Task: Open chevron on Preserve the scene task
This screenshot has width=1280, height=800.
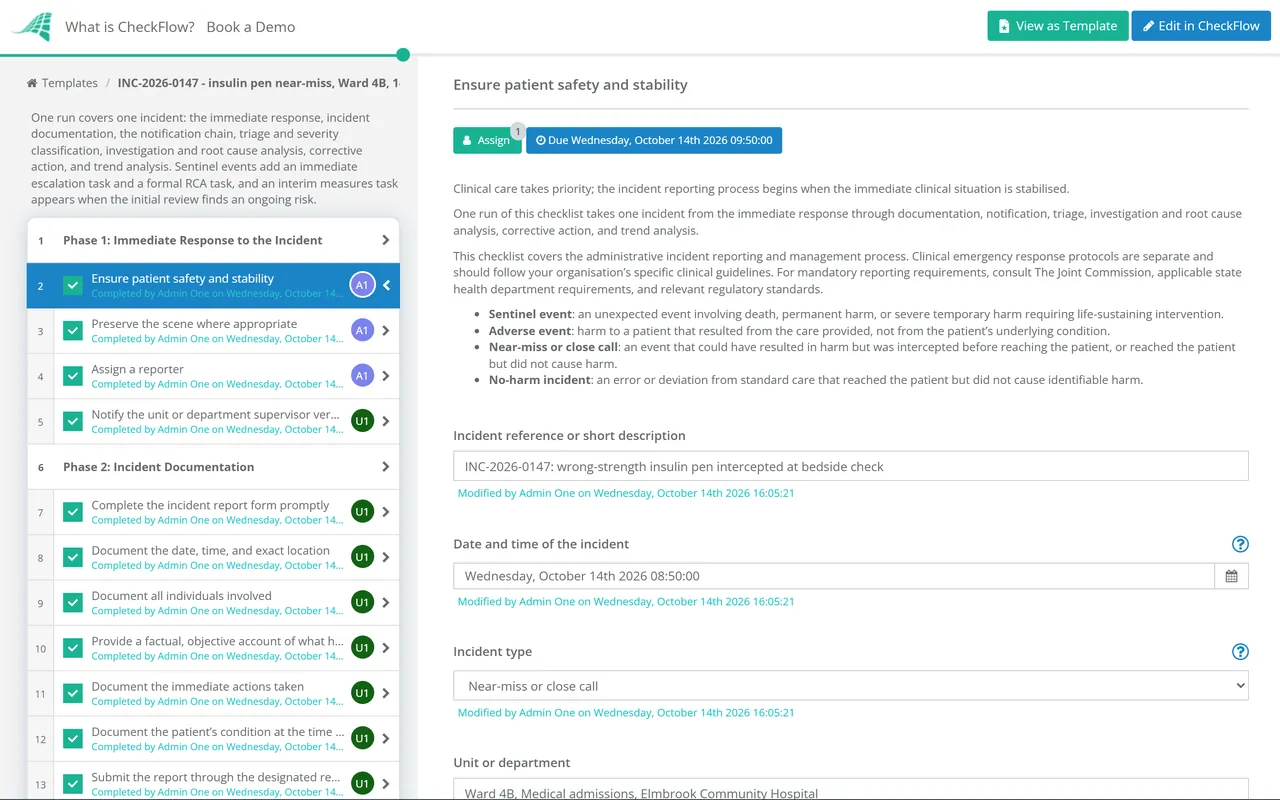Action: tap(386, 331)
